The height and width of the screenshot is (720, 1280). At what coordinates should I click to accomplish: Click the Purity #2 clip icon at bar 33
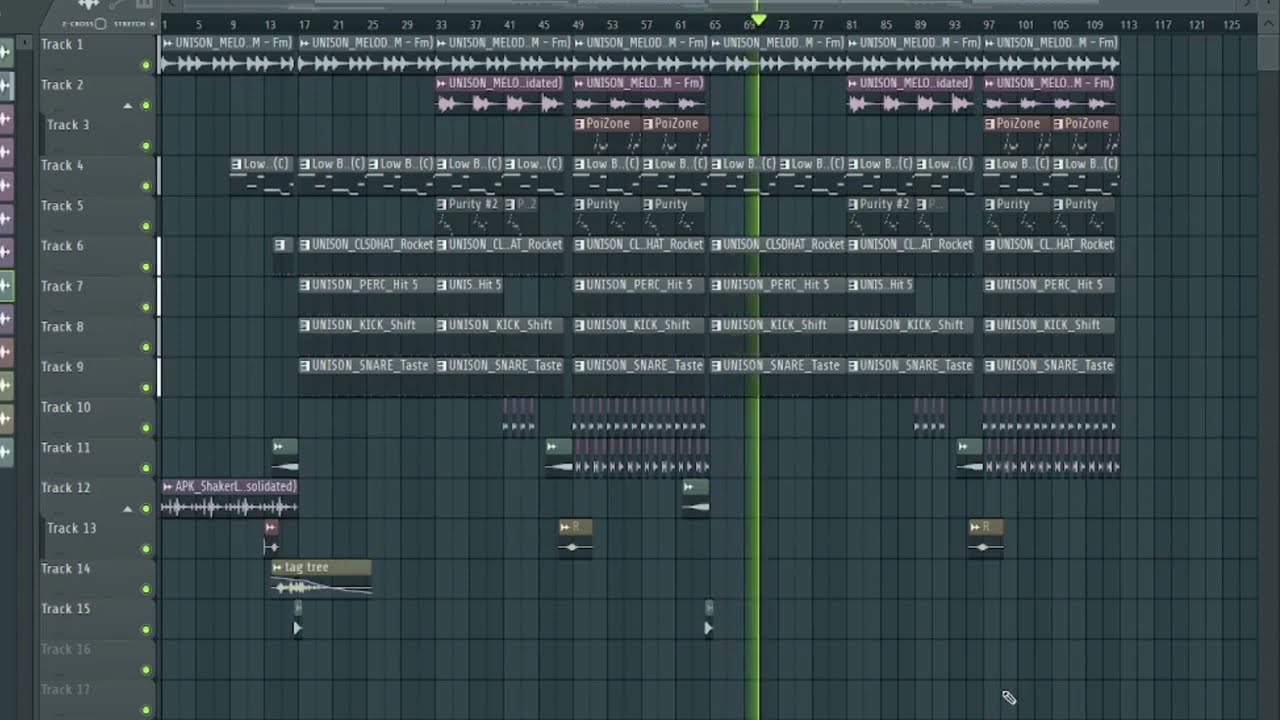coord(442,204)
